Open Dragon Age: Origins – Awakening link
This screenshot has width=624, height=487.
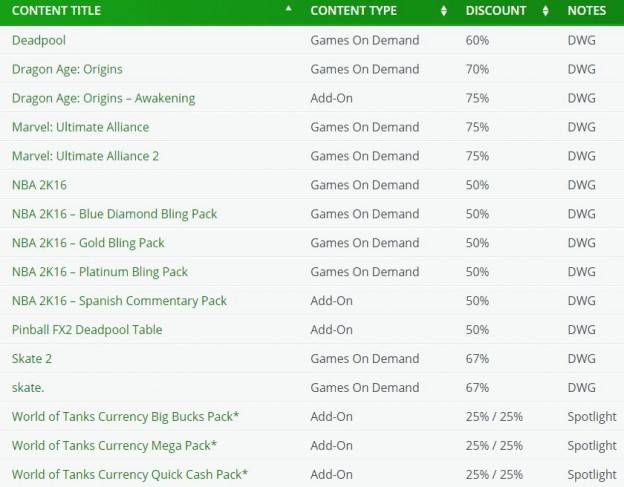tap(103, 98)
